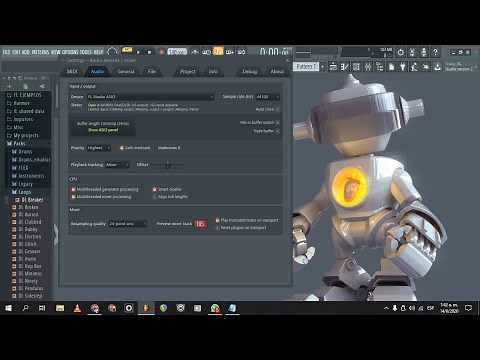This screenshot has width=480, height=360.
Task: Switch to the File settings tab
Action: [152, 71]
